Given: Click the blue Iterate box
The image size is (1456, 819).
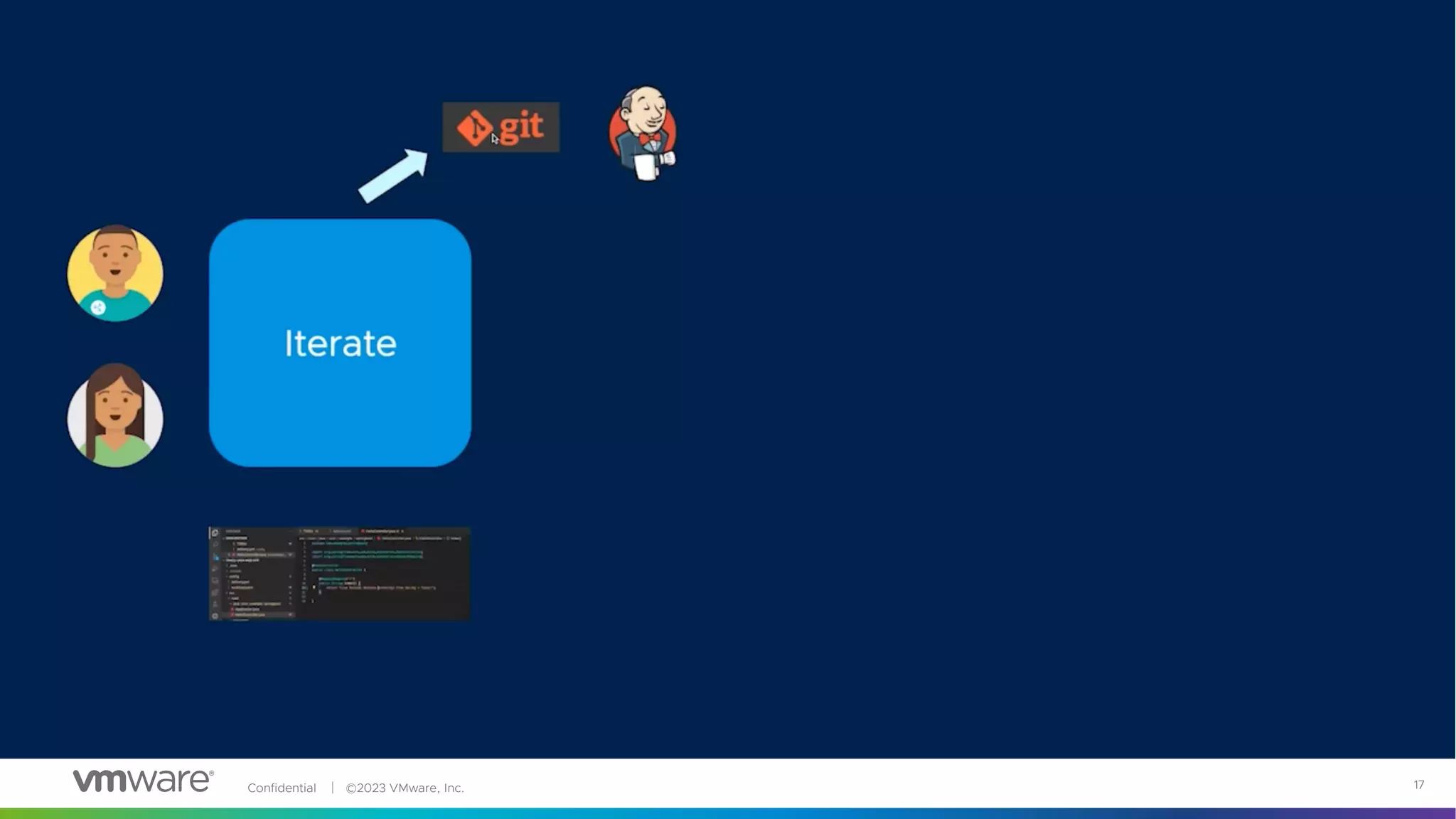Looking at the screenshot, I should click(x=340, y=343).
